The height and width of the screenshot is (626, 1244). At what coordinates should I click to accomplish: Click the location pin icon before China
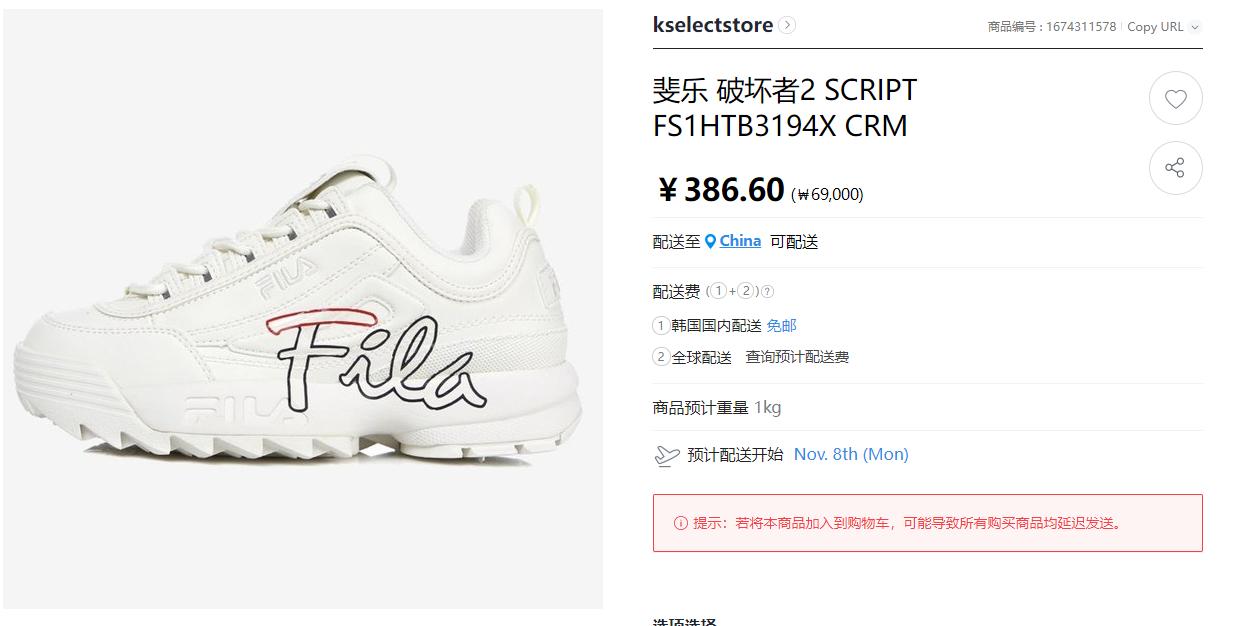pos(710,241)
